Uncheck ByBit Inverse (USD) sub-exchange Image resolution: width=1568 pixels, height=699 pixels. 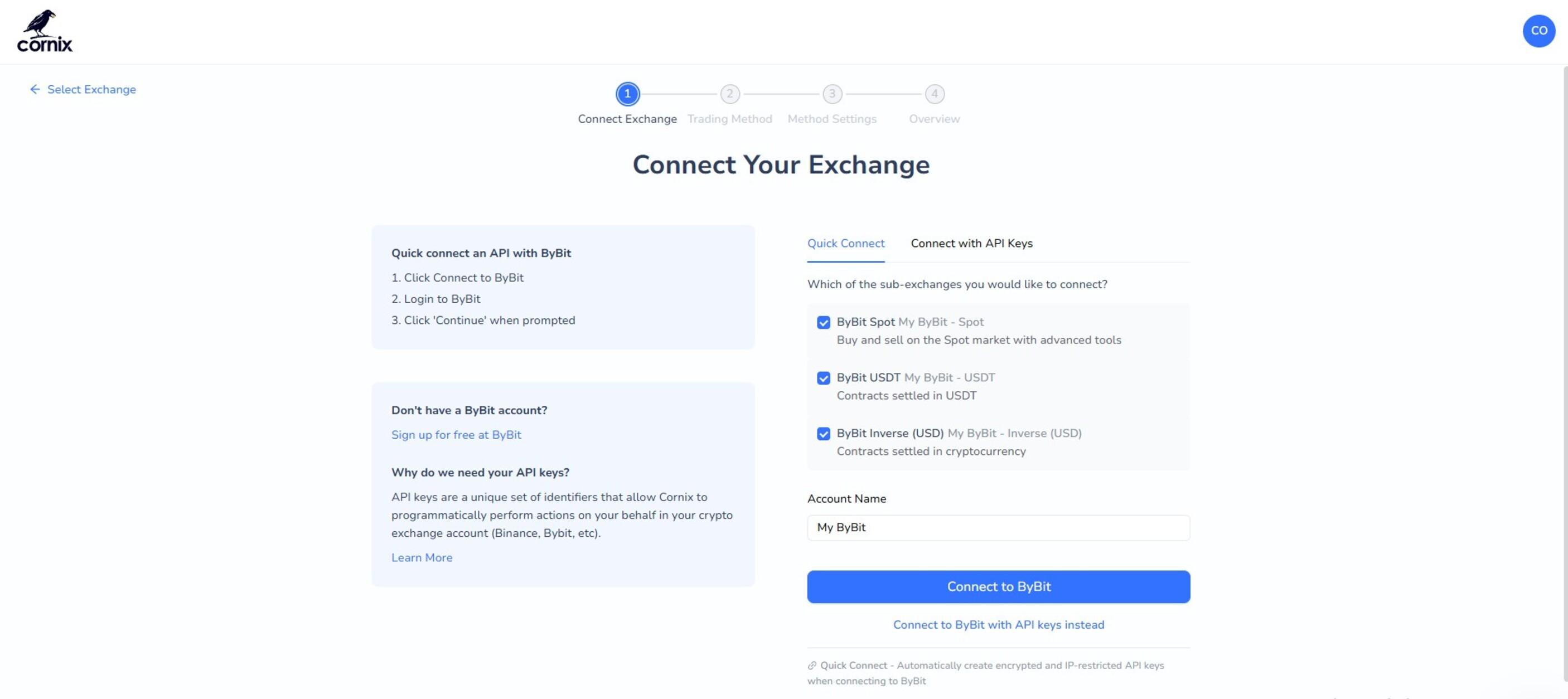pyautogui.click(x=824, y=434)
